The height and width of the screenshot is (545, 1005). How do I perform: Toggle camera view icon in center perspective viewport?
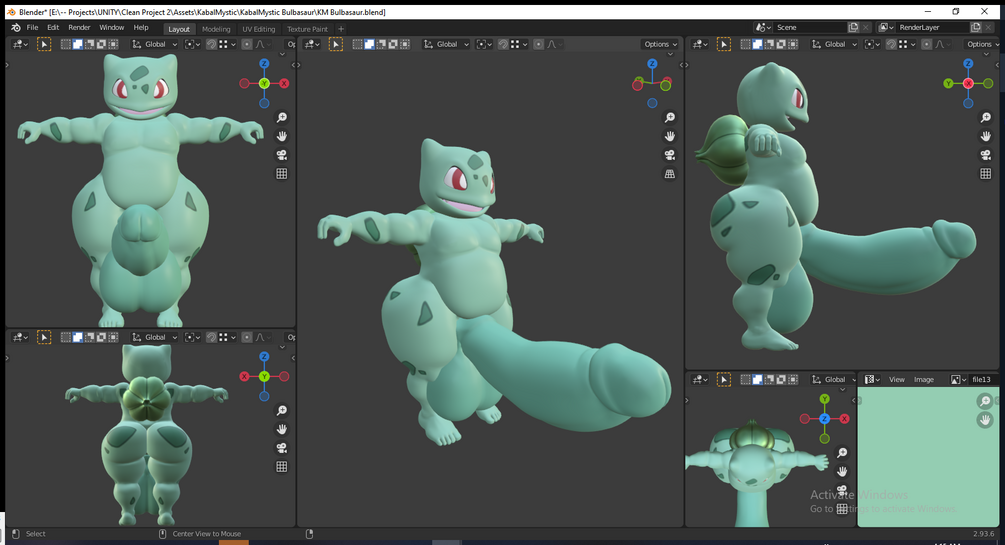tap(670, 155)
